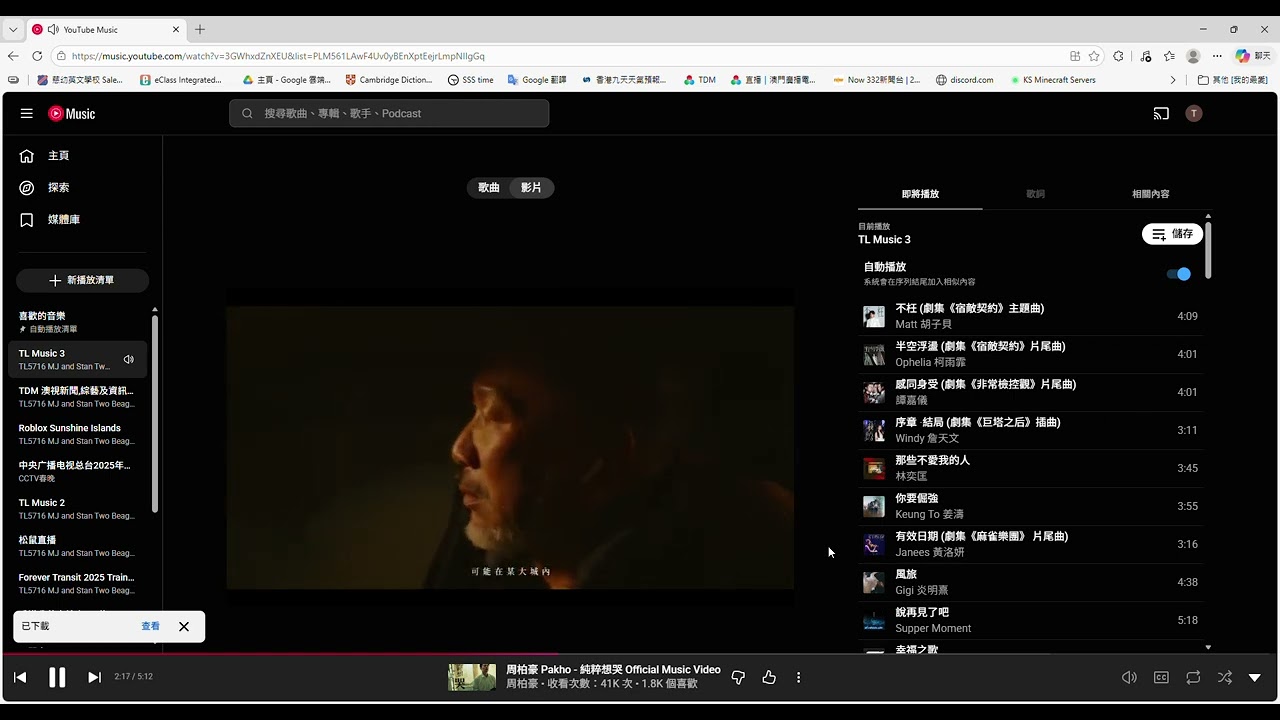Play 序章·結局 by Windy 詹天文
1280x720 pixels.
tap(1030, 430)
